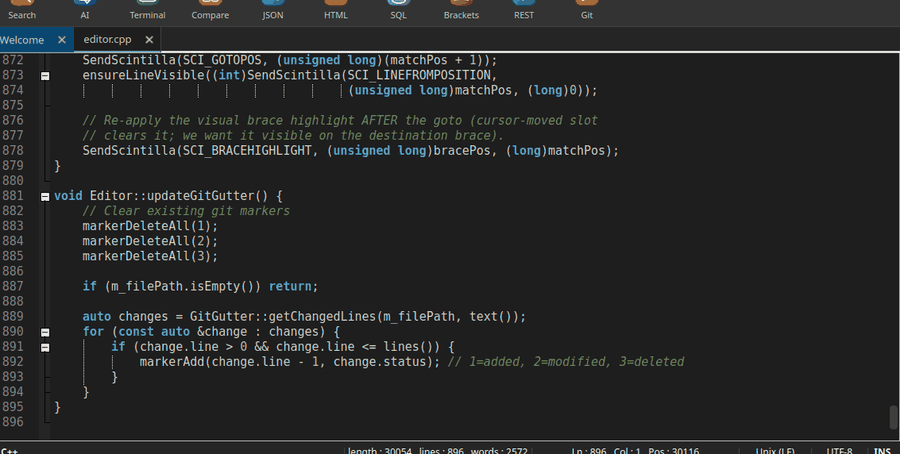Click the Unix (LF) line ending indicator

point(775,451)
